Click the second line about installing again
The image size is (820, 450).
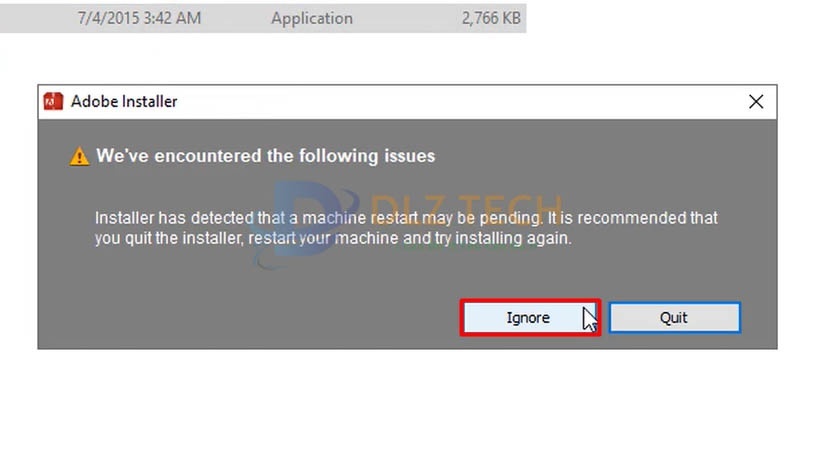point(333,238)
